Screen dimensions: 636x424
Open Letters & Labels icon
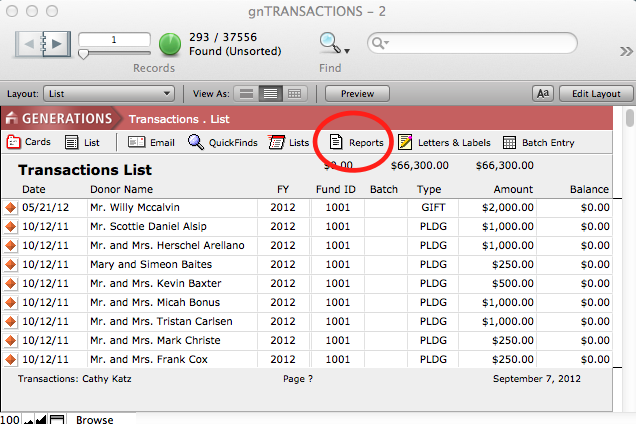coord(405,143)
